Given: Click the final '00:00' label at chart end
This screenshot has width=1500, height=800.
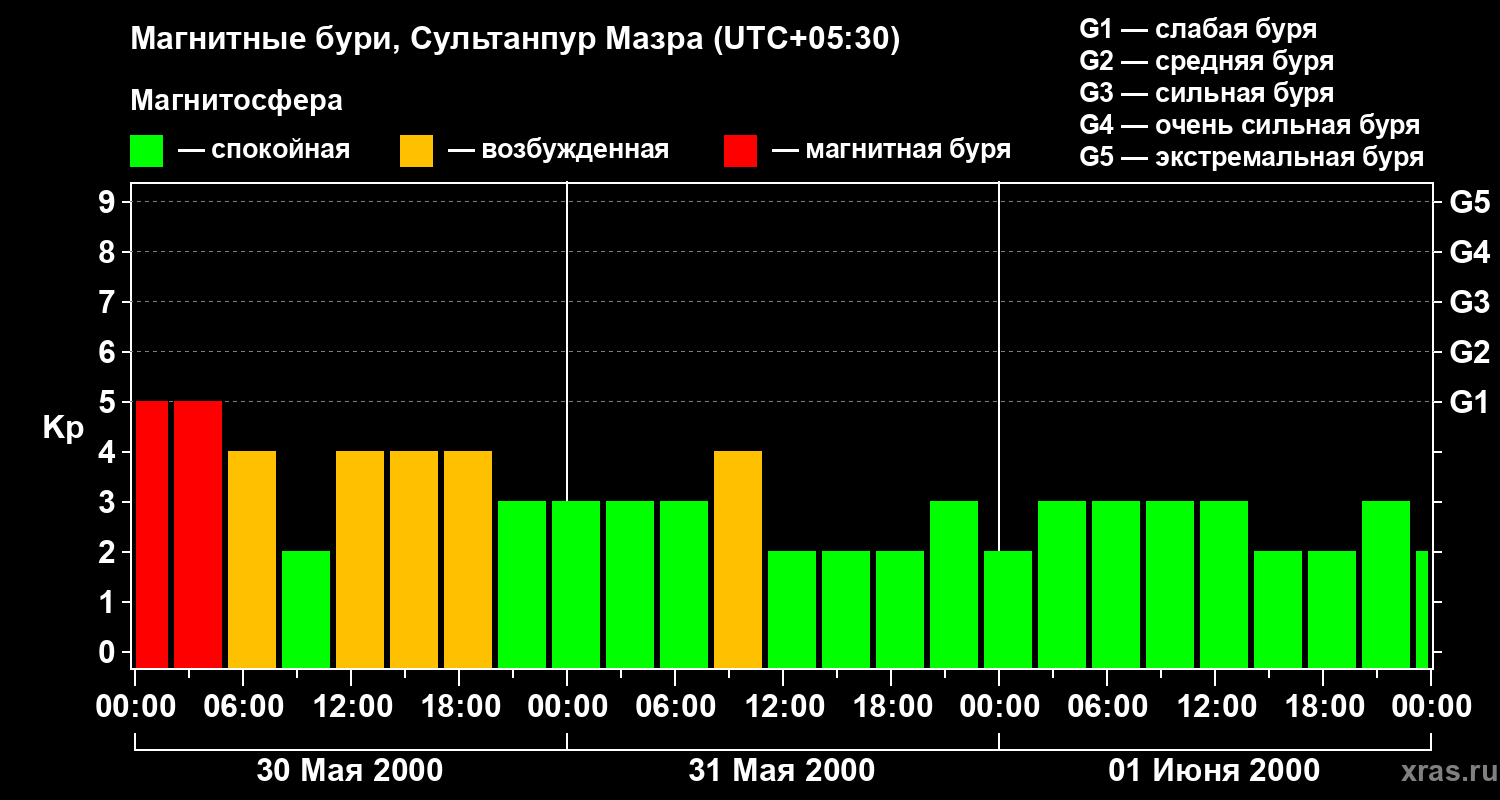Looking at the screenshot, I should pos(1433,706).
